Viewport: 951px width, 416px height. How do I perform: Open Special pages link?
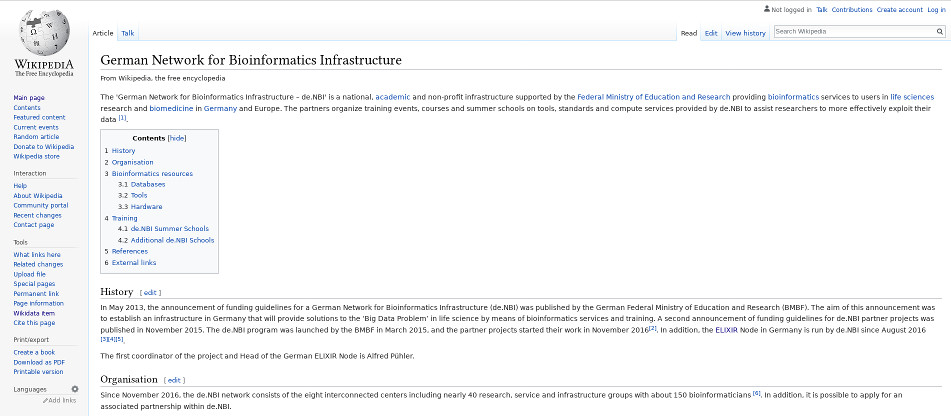(x=34, y=284)
